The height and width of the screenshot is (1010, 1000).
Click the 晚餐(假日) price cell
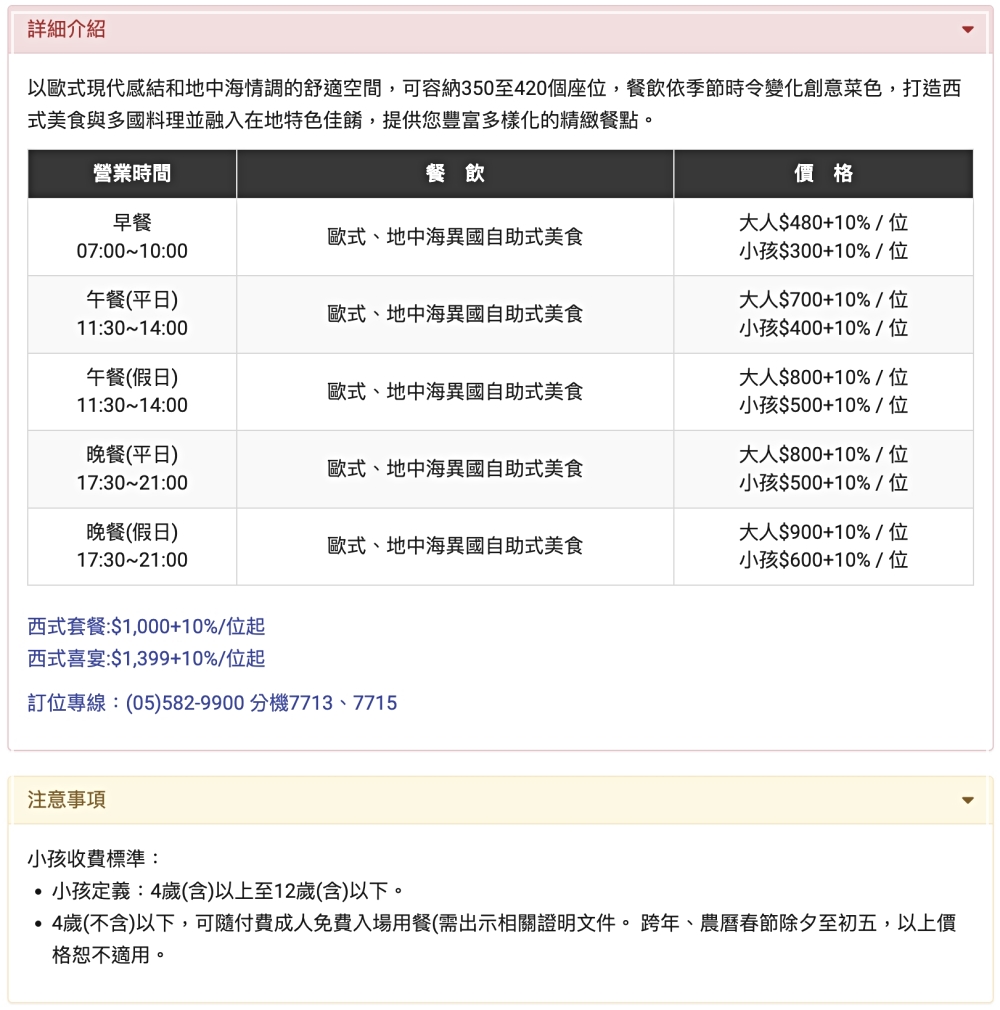(x=826, y=545)
